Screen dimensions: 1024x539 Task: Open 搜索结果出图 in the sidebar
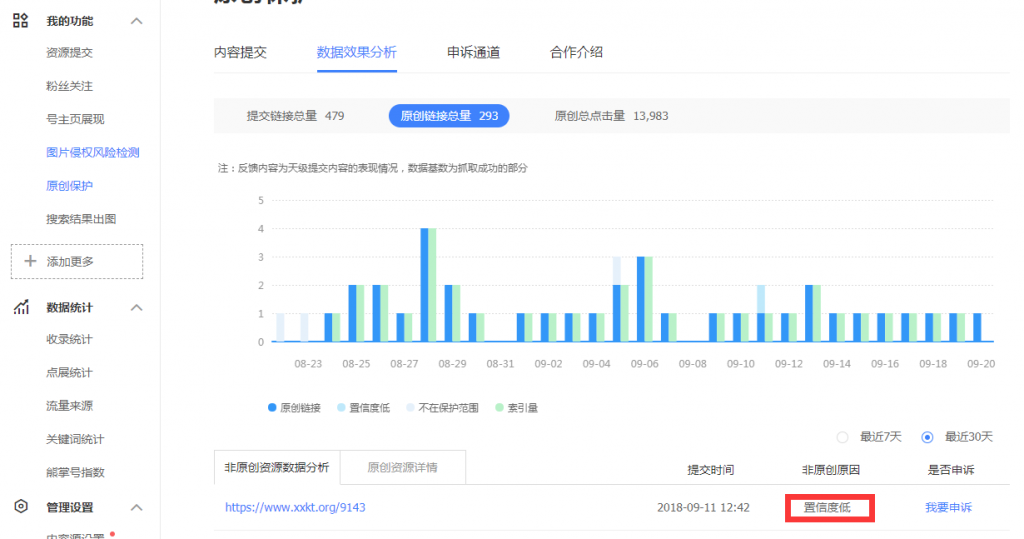click(x=81, y=219)
